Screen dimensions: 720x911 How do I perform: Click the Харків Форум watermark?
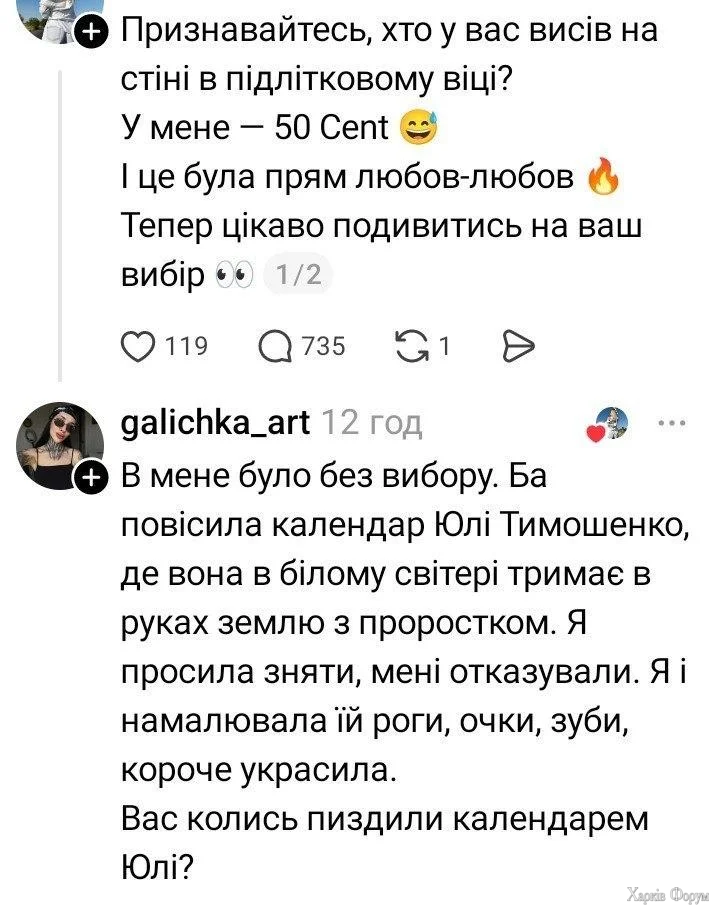[x=668, y=893]
